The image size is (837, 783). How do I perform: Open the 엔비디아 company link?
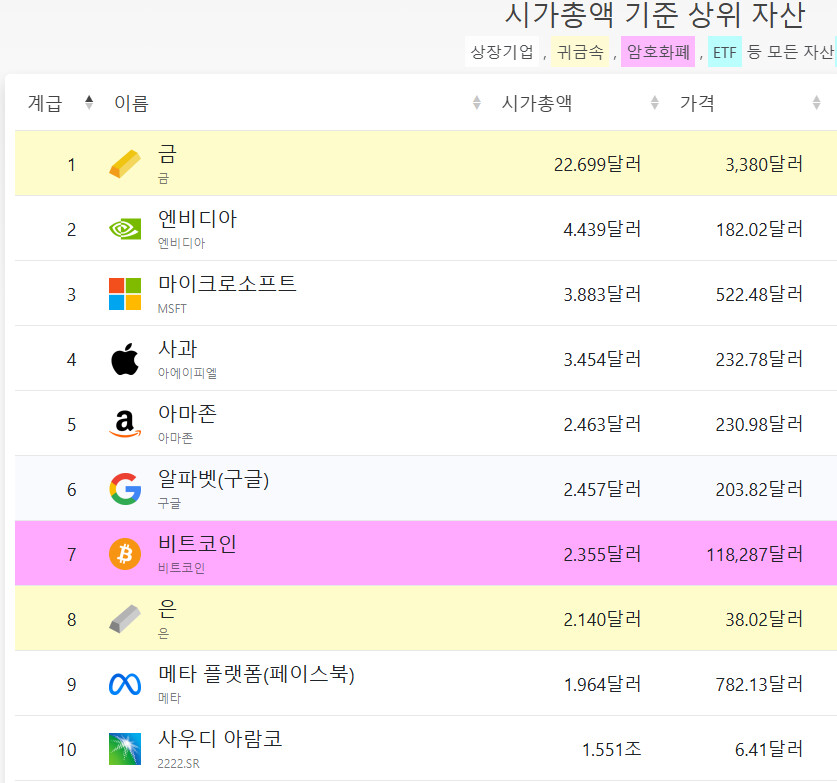(x=198, y=219)
